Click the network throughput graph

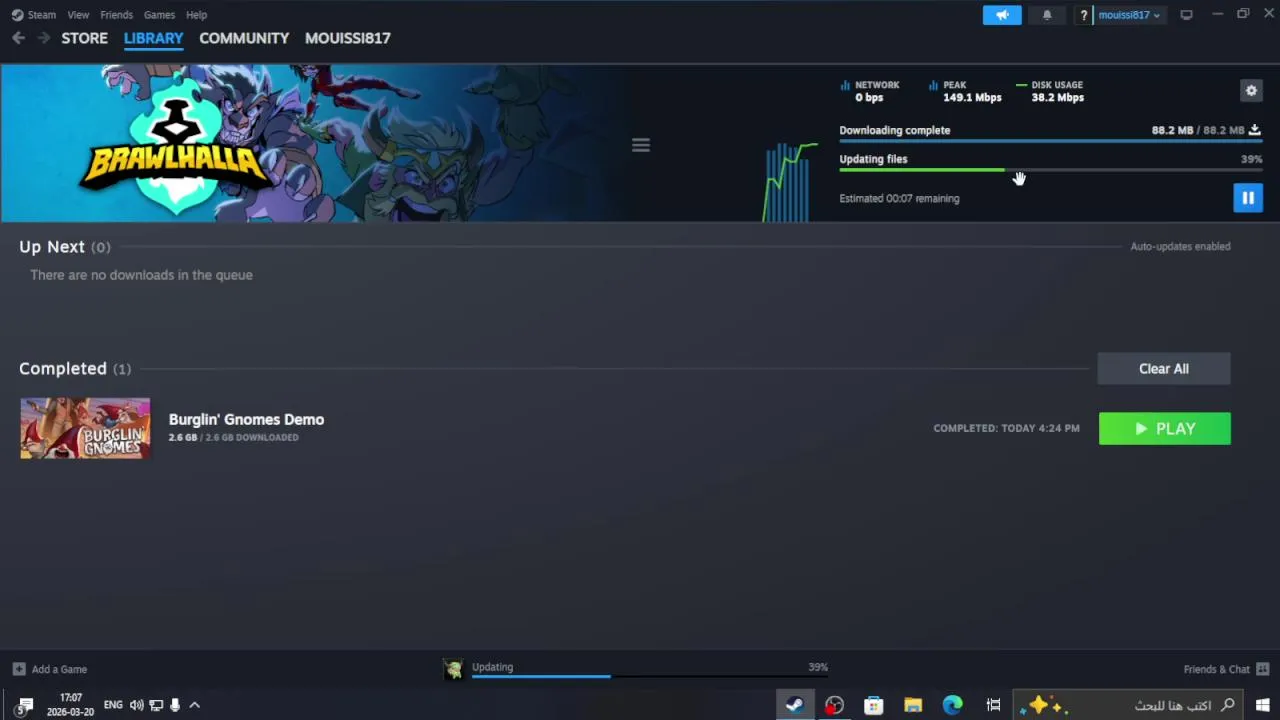(790, 181)
